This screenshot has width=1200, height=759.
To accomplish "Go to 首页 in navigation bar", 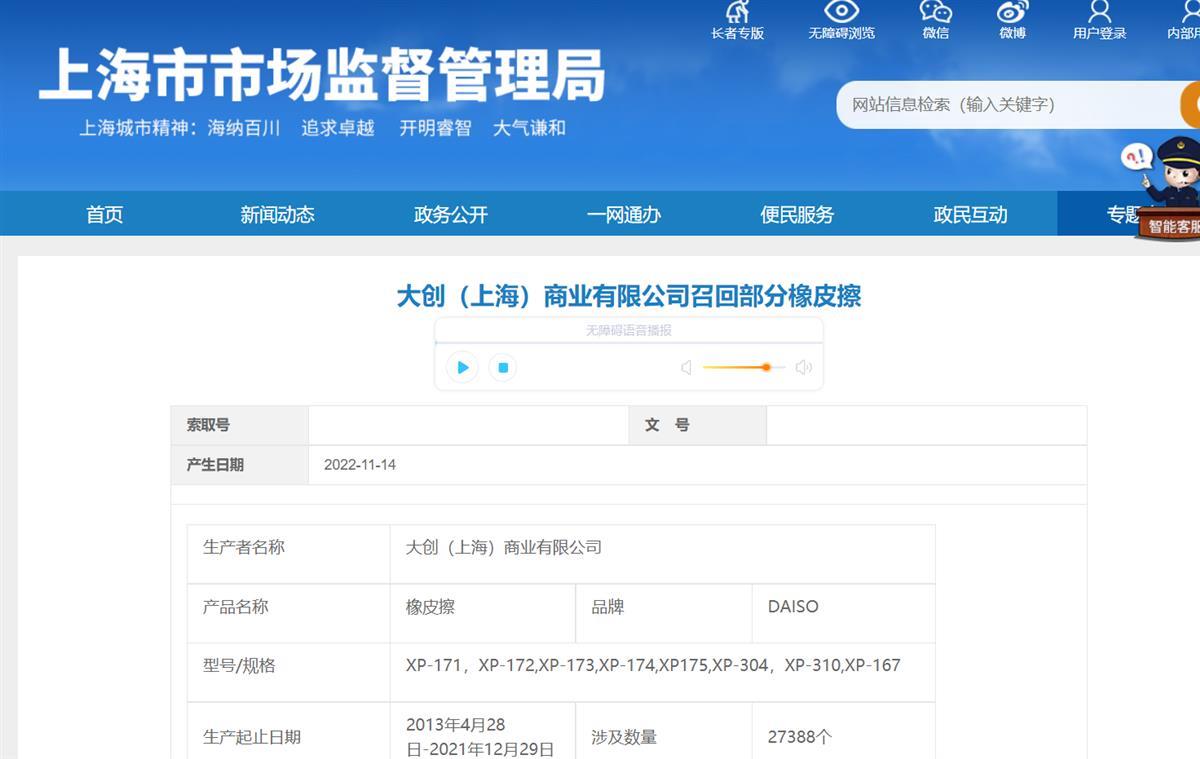I will 104,215.
